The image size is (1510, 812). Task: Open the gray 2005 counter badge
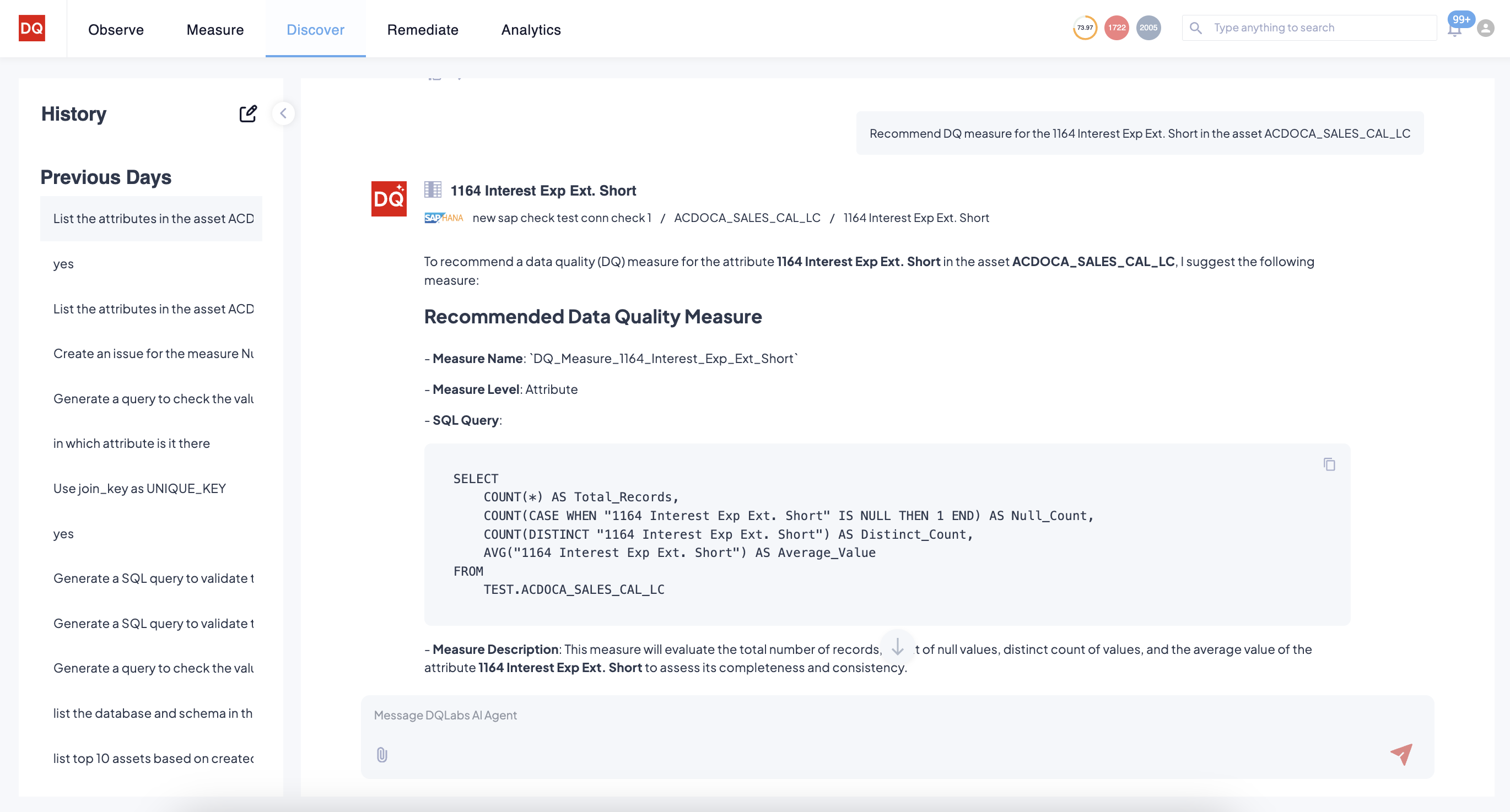pos(1148,28)
